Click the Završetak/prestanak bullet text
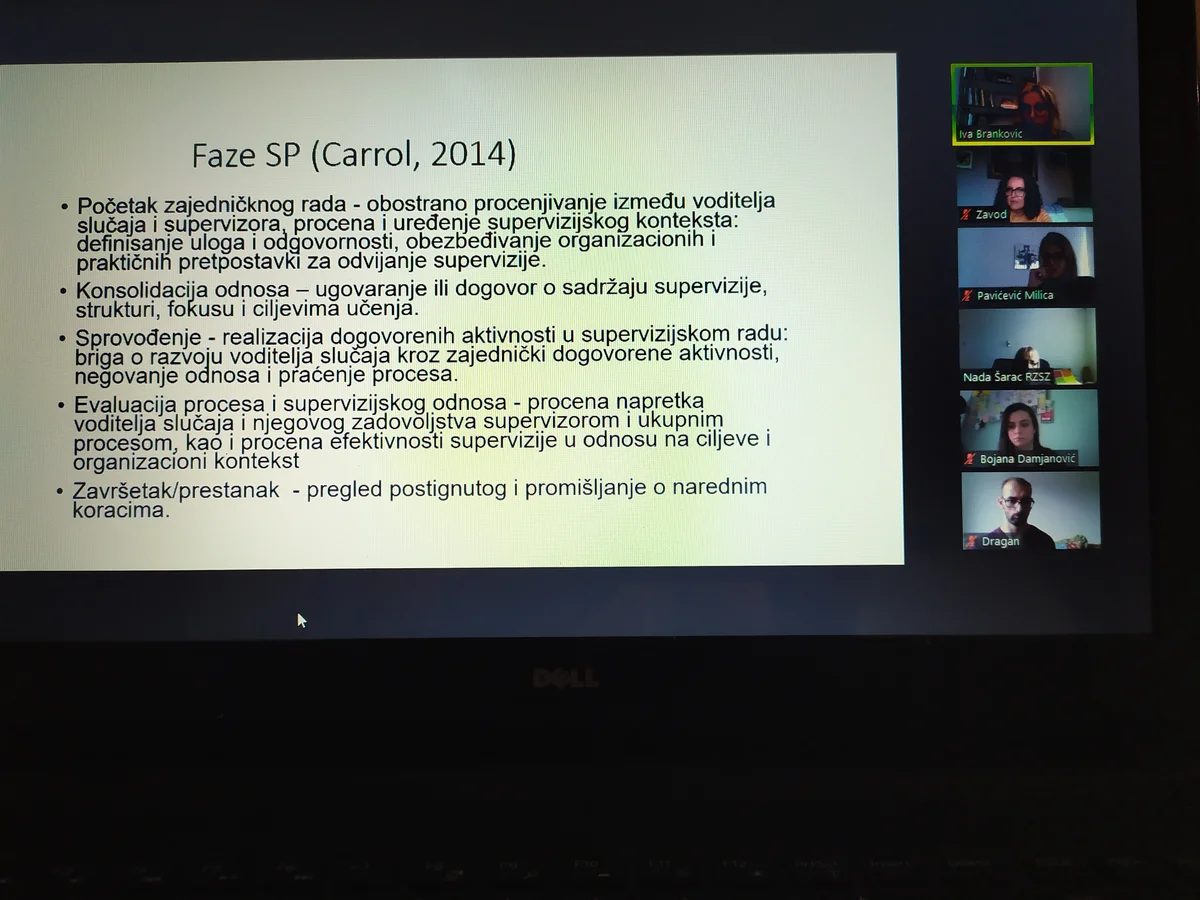 coord(420,497)
